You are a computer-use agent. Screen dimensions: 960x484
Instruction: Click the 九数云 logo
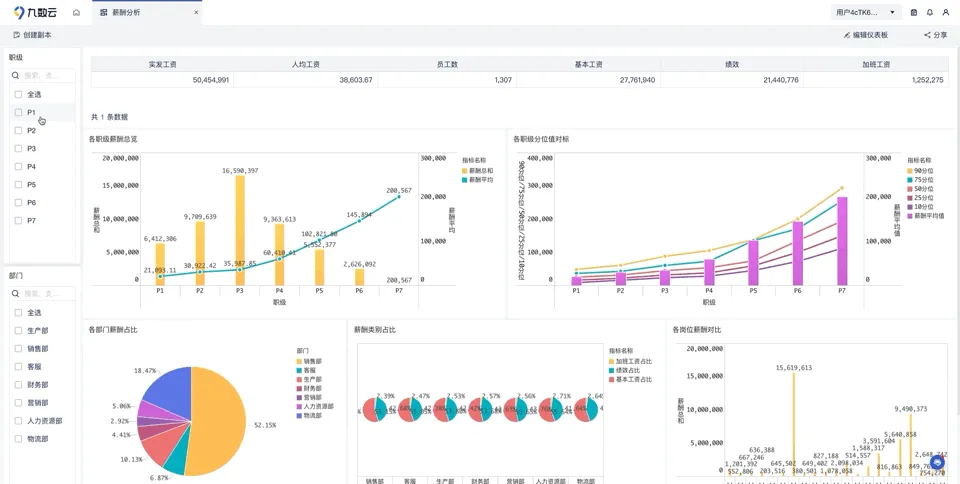click(36, 12)
